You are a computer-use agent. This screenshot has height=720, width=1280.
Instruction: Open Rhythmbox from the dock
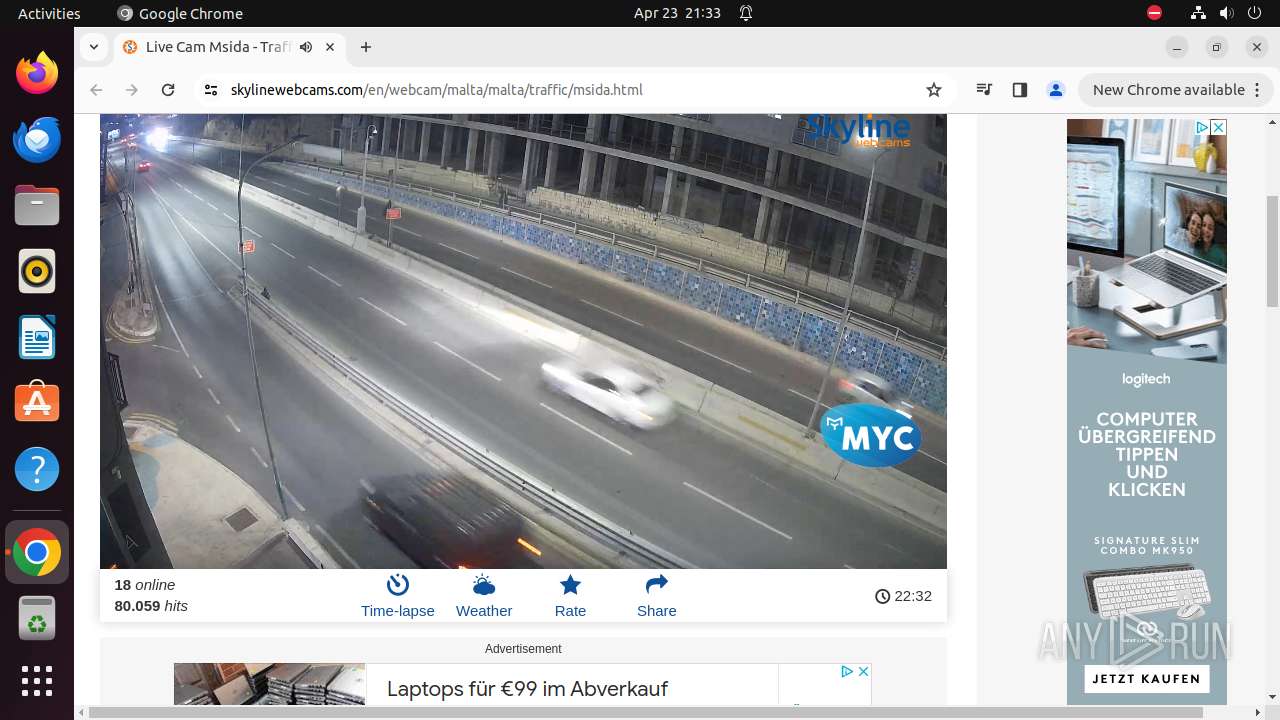tap(37, 271)
